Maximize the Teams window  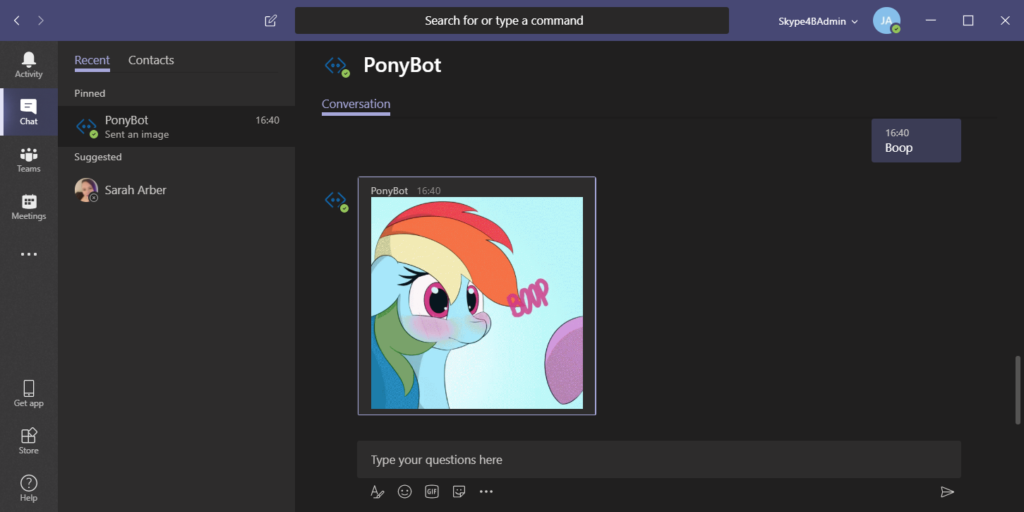coord(968,21)
